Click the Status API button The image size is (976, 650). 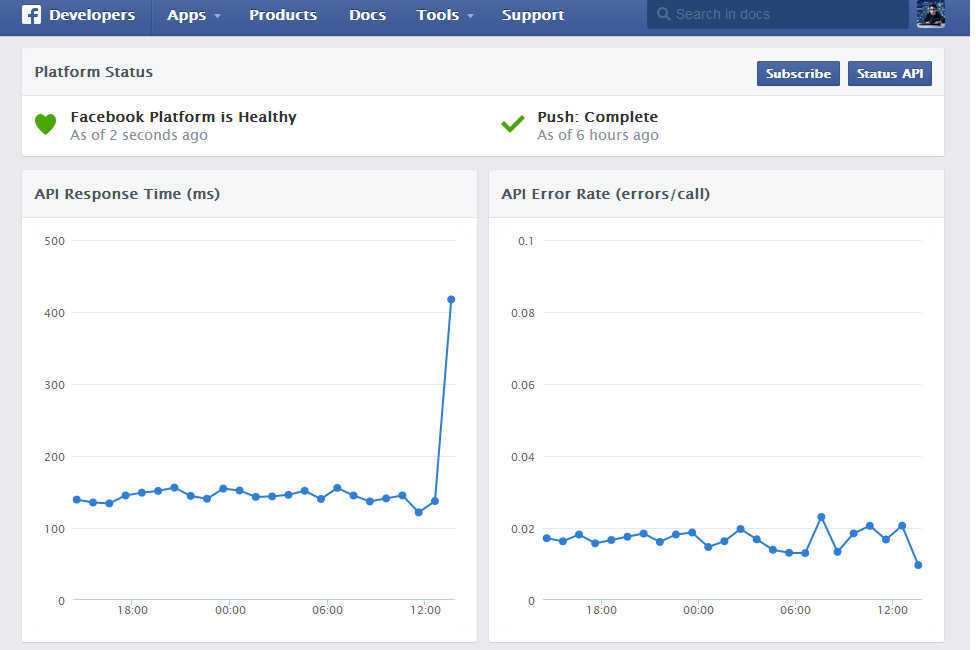(889, 73)
